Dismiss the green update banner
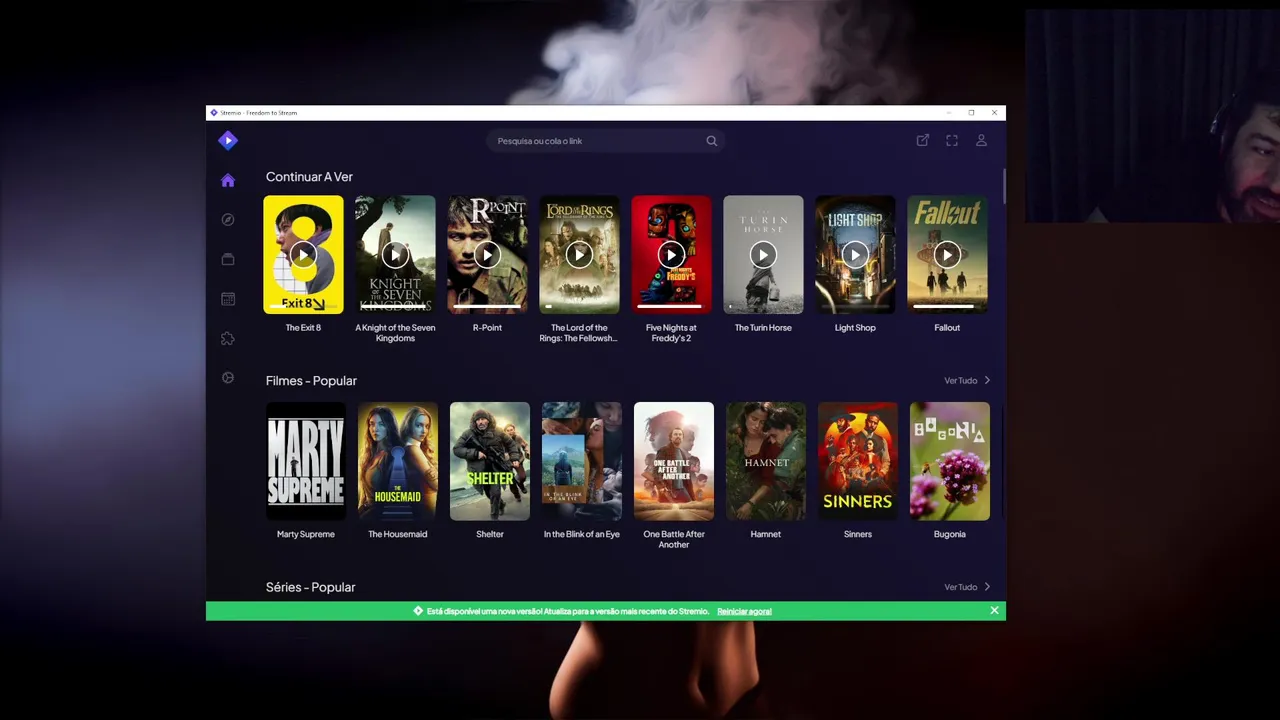This screenshot has height=720, width=1280. click(994, 610)
